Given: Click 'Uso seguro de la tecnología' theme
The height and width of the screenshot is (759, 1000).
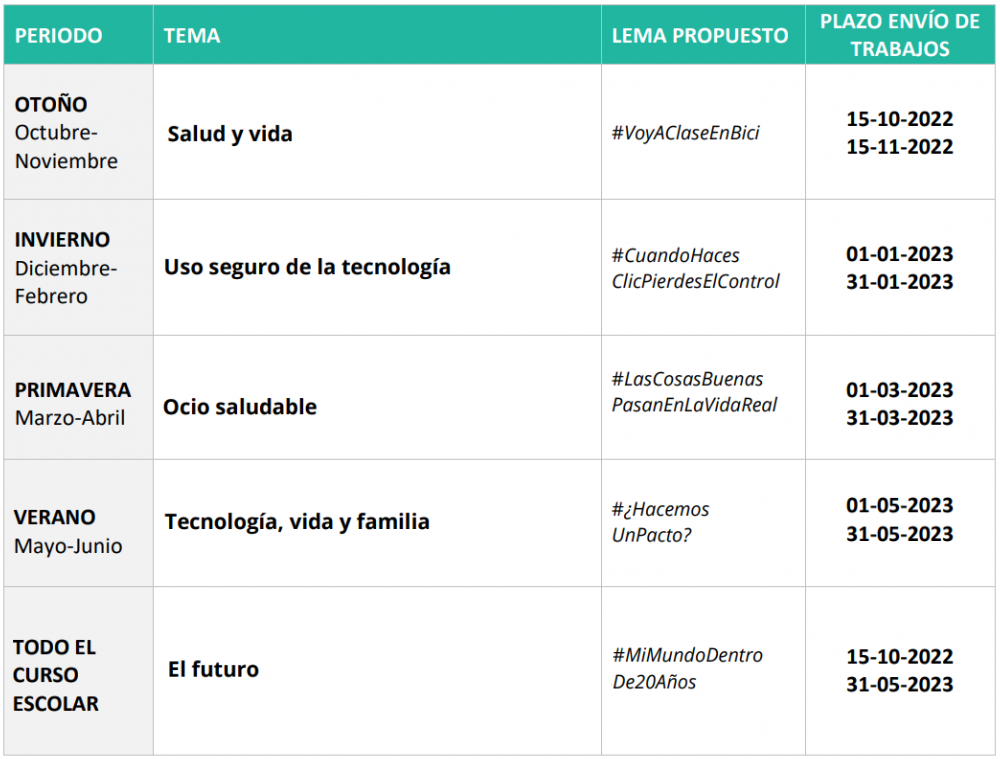Looking at the screenshot, I should tap(307, 267).
